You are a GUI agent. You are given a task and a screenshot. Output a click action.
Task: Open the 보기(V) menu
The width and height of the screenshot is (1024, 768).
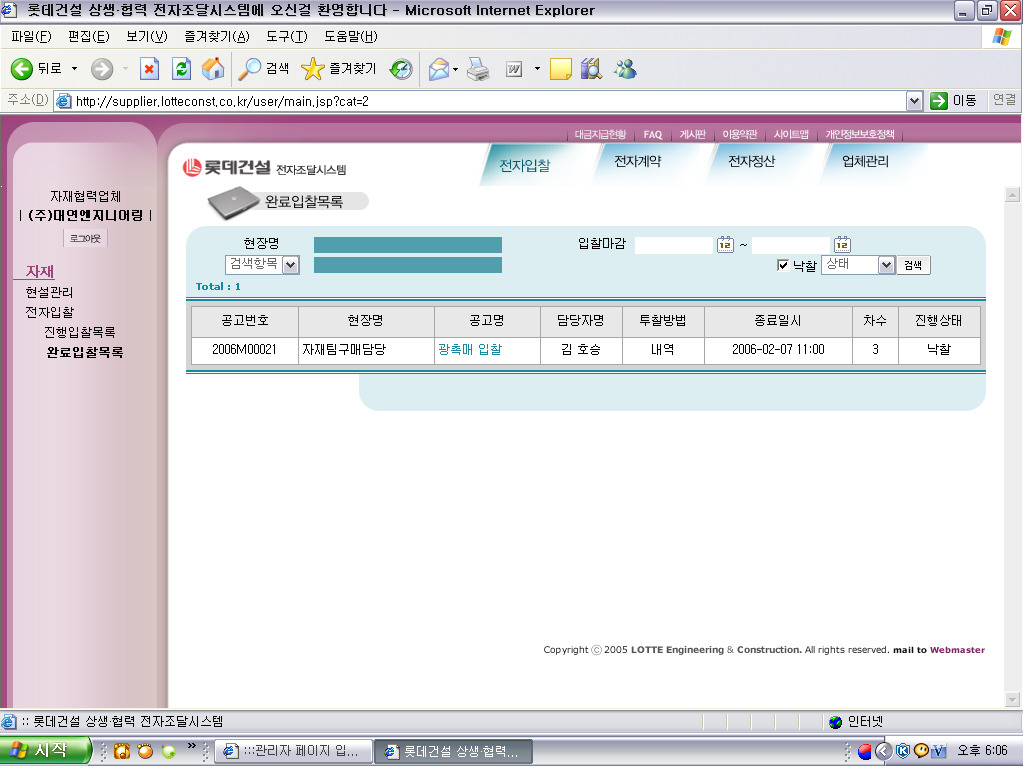(x=147, y=37)
